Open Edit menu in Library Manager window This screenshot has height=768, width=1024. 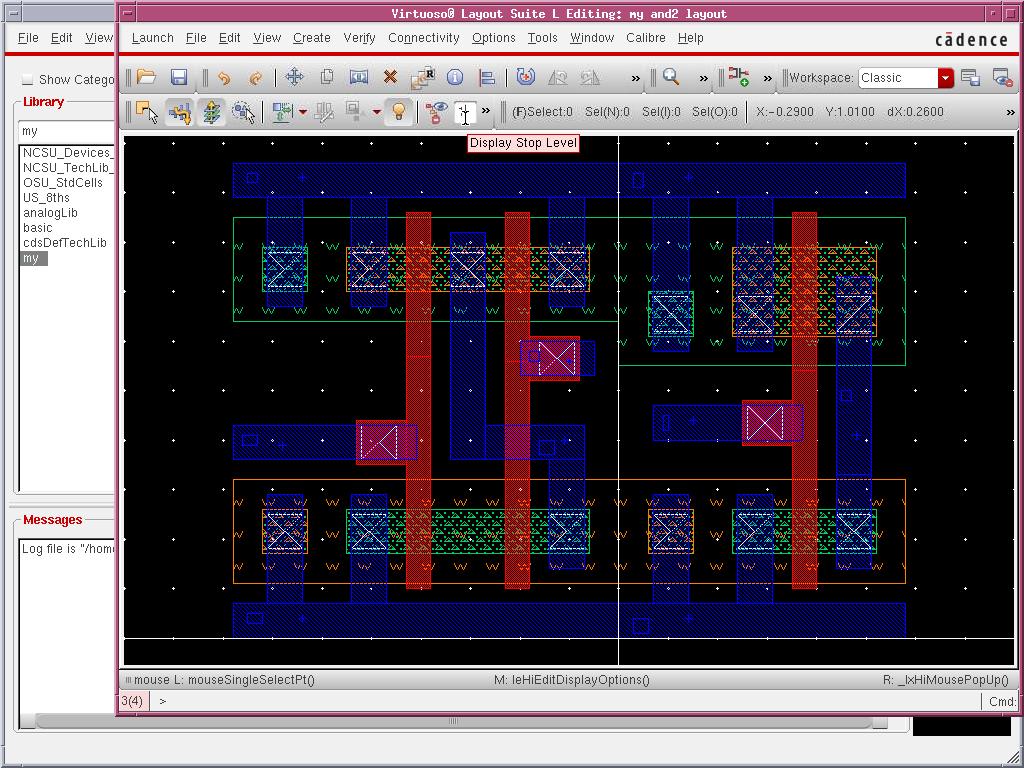(x=61, y=38)
